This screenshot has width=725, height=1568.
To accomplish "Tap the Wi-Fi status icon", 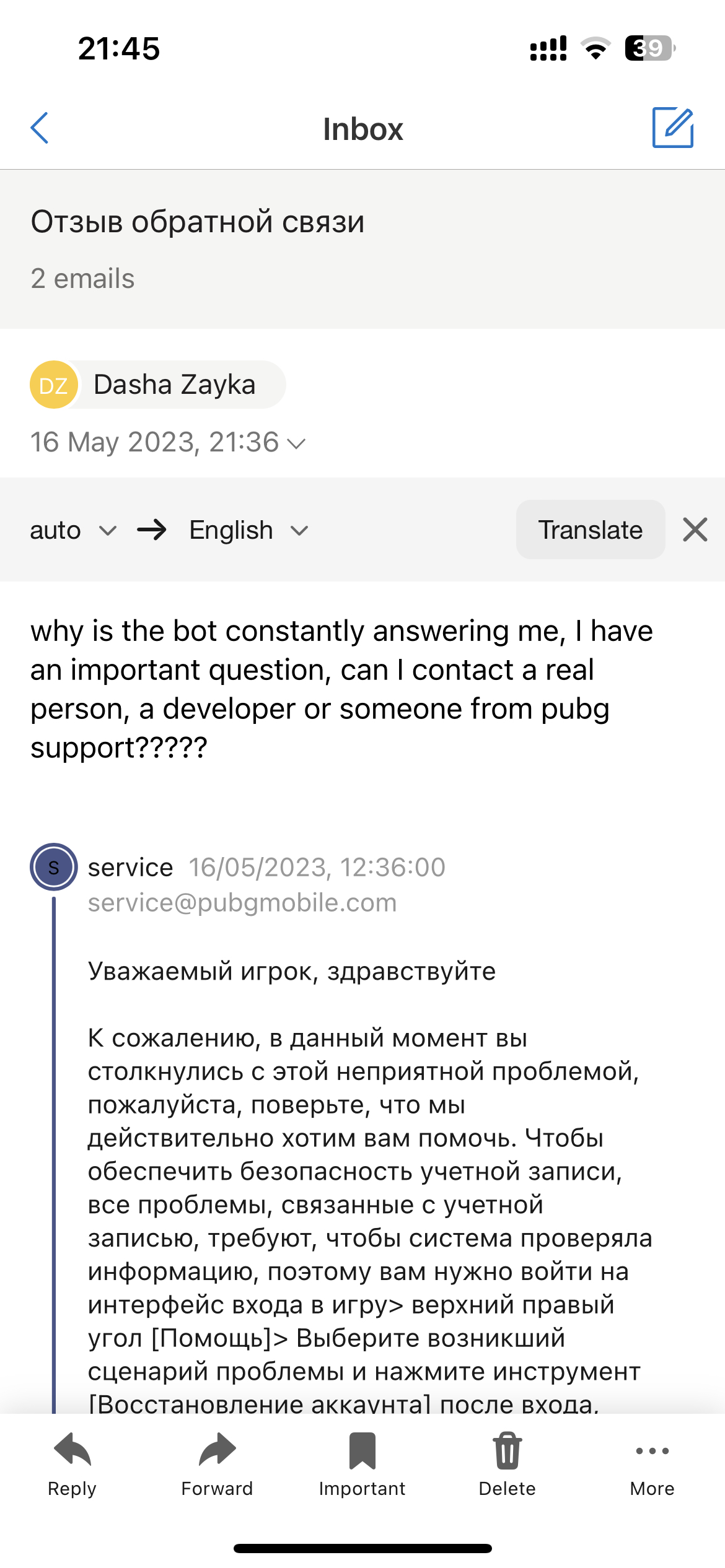I will click(595, 48).
